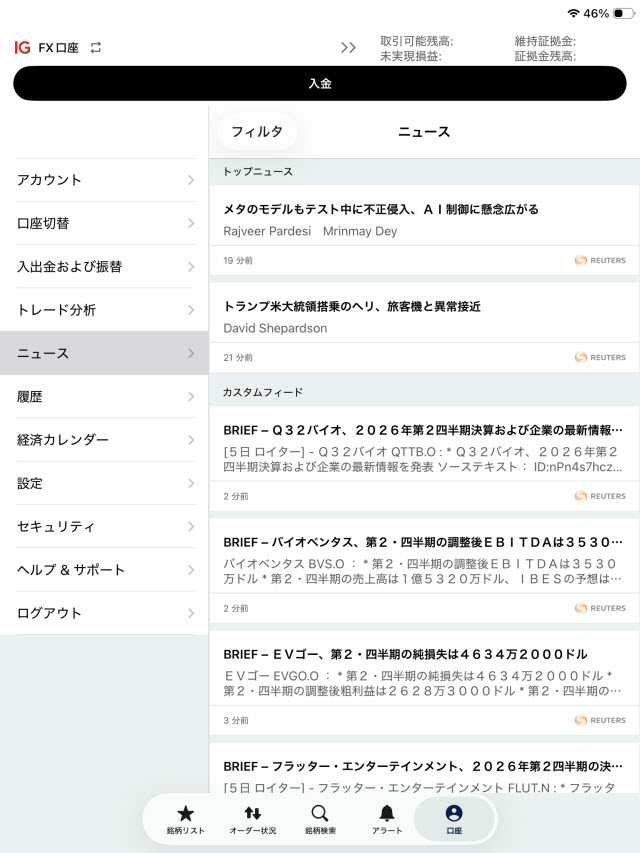Open the 経済カレンダー menu item

pyautogui.click(x=104, y=440)
